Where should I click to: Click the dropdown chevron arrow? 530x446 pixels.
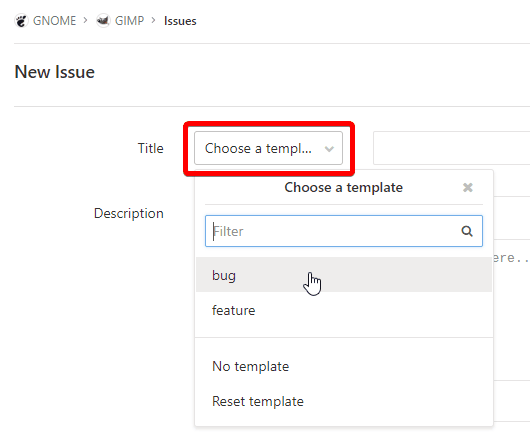pos(329,149)
